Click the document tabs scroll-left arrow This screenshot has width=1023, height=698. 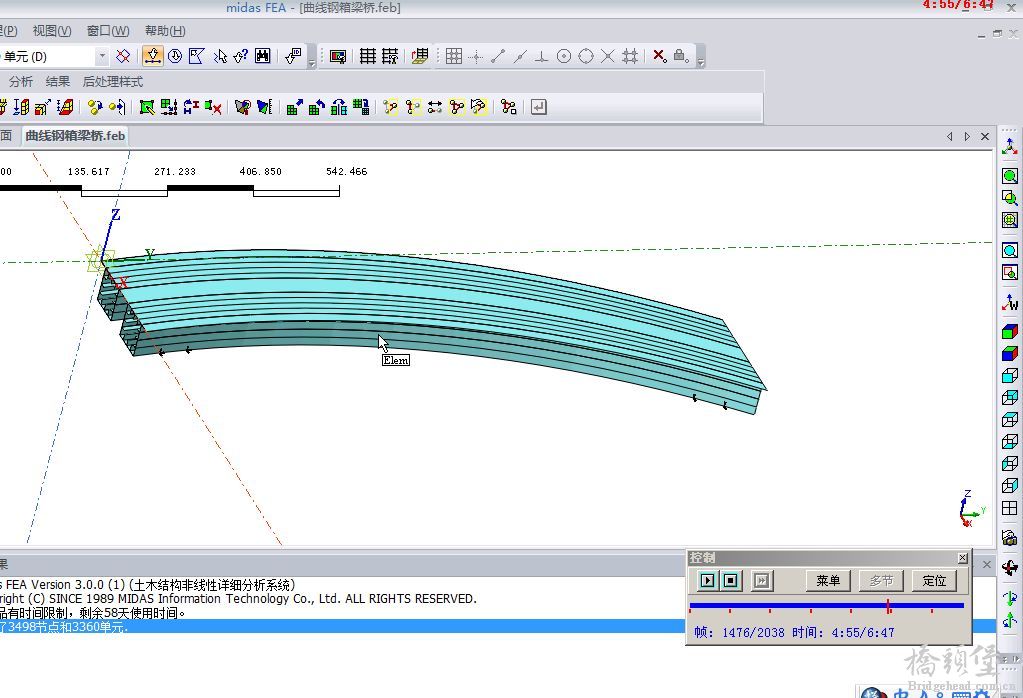950,136
